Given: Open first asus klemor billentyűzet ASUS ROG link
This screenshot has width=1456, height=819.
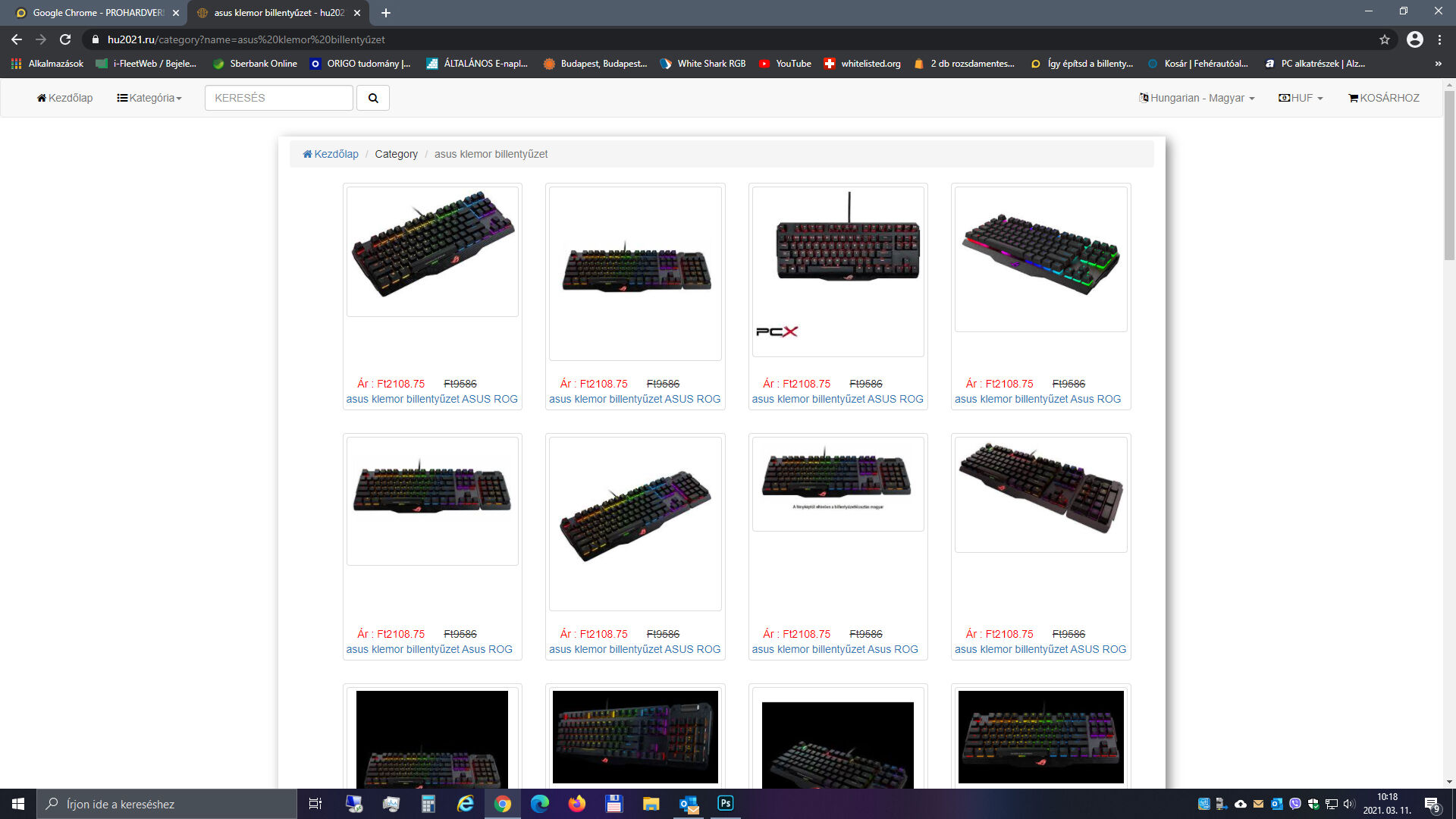Looking at the screenshot, I should 431,399.
